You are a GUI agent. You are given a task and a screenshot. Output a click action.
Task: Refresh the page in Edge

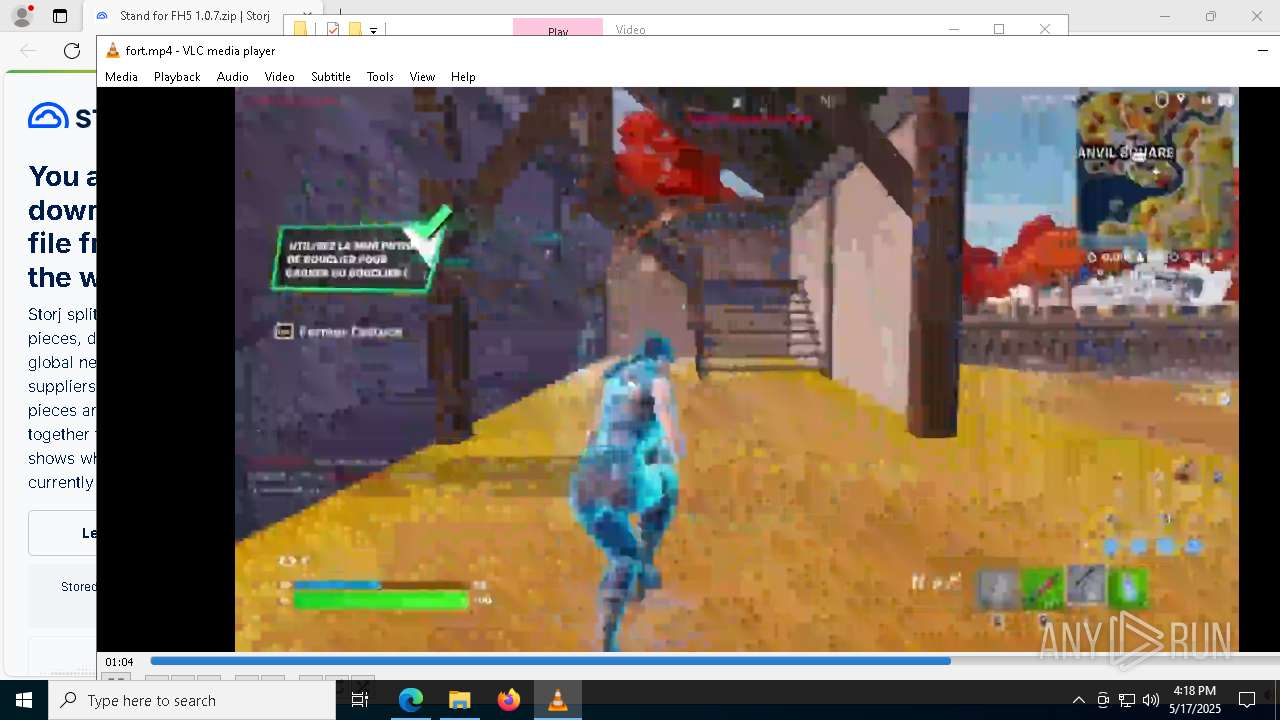(72, 50)
